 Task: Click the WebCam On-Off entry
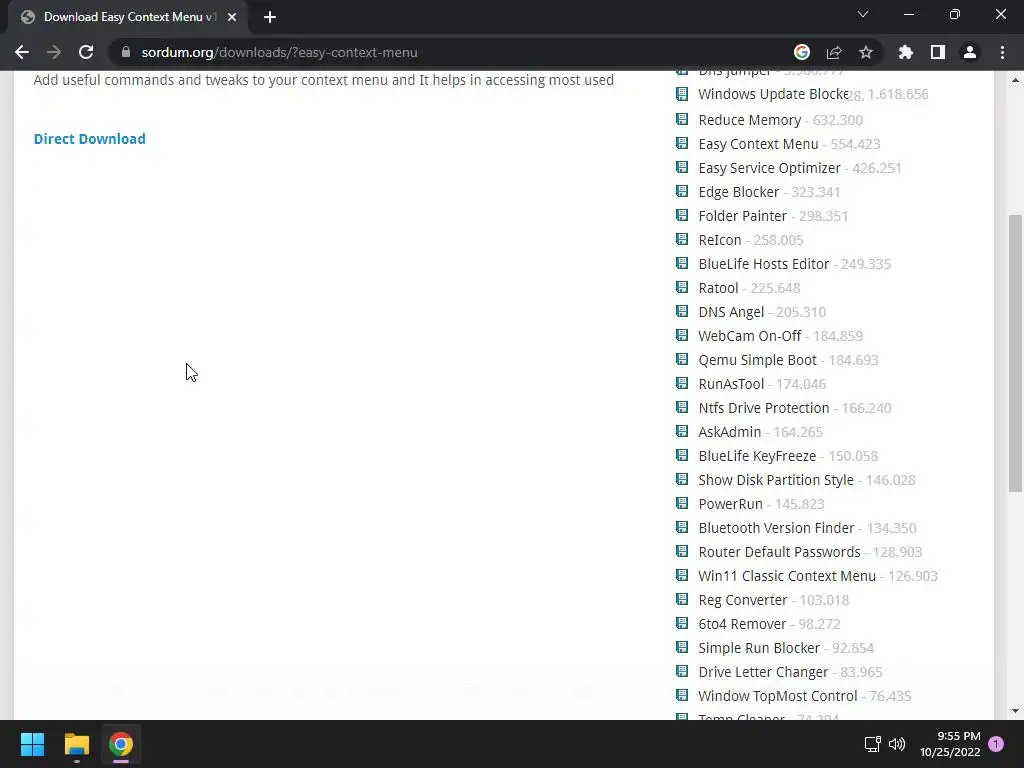pyautogui.click(x=749, y=336)
